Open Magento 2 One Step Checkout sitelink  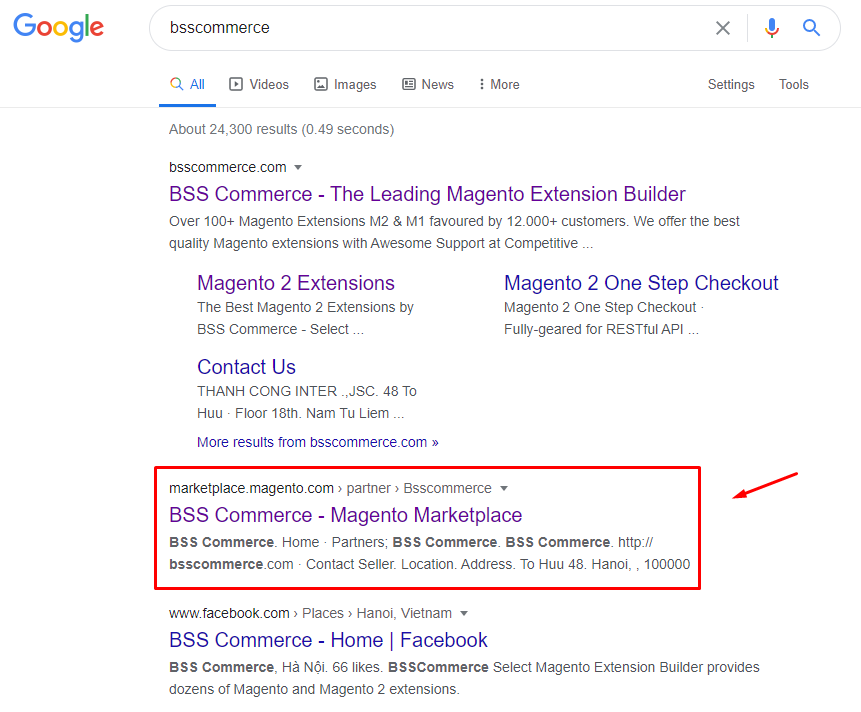coord(641,283)
